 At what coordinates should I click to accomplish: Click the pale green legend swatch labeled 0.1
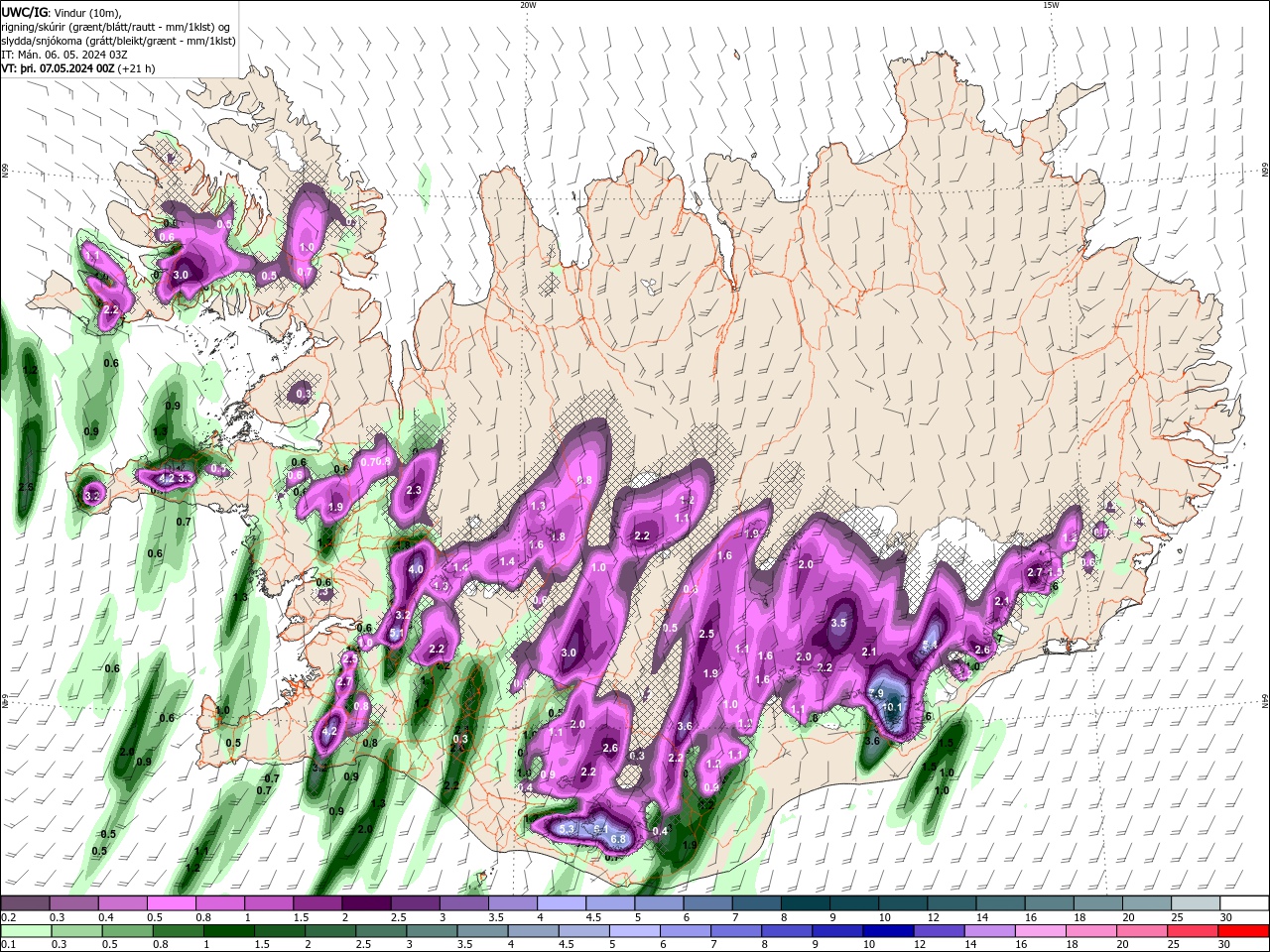point(25,931)
